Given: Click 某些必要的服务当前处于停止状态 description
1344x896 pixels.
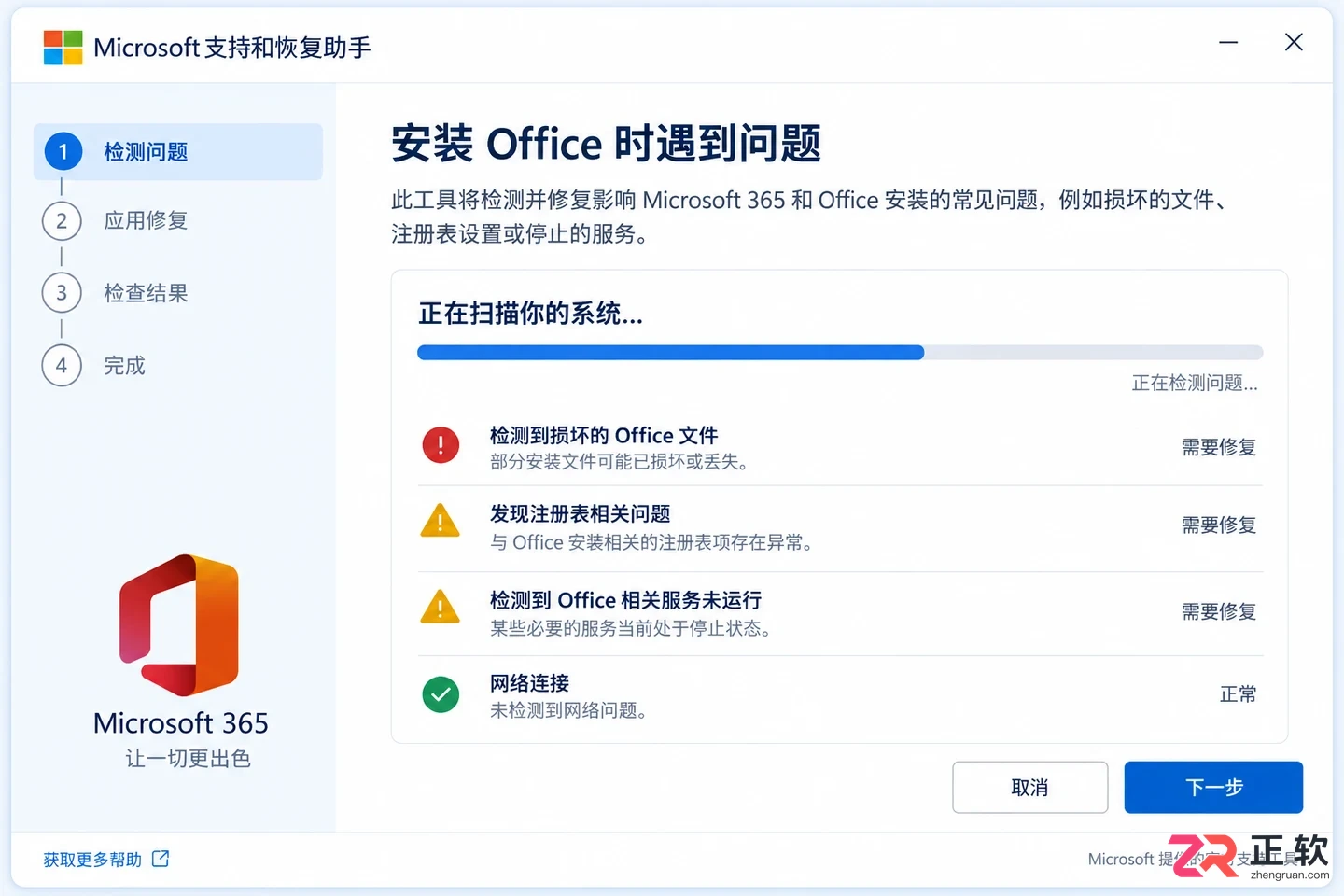Looking at the screenshot, I should pos(631,629).
